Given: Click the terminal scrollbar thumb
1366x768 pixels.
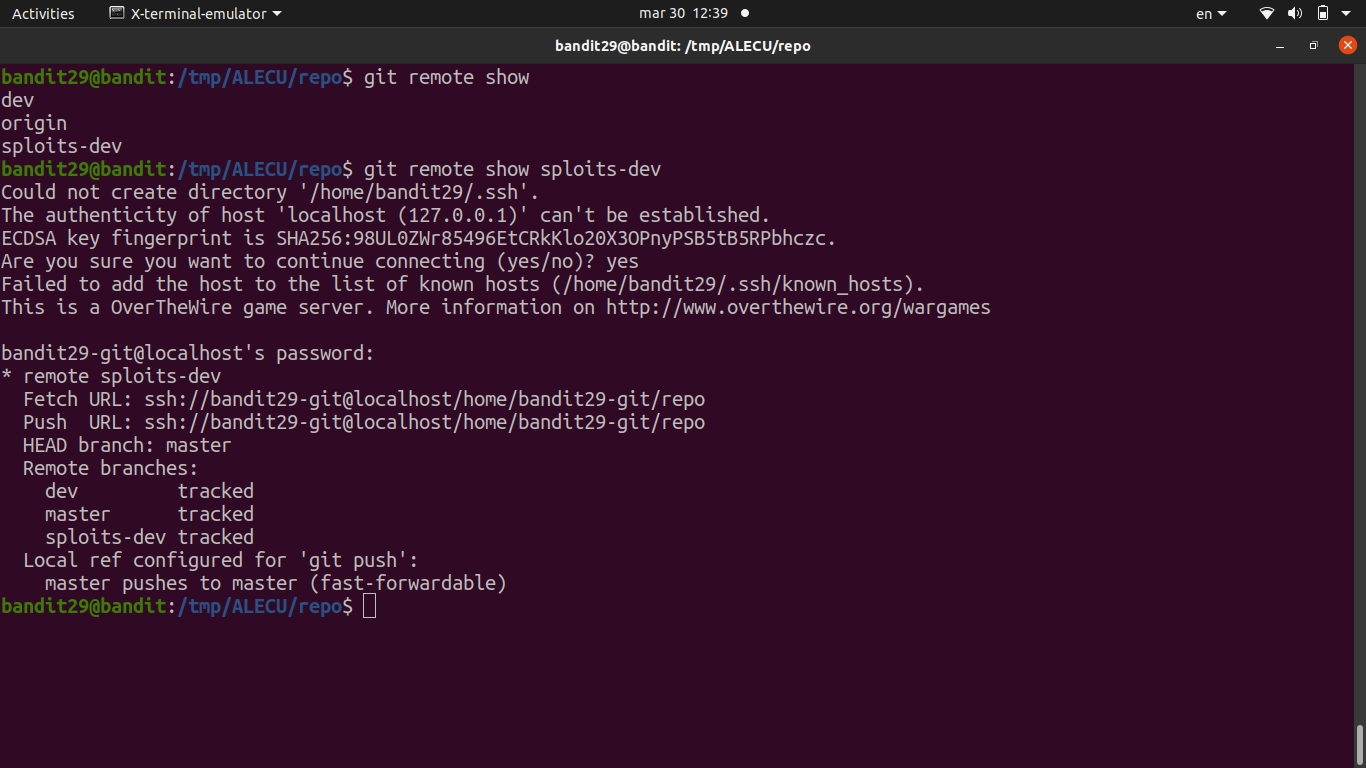Looking at the screenshot, I should [1359, 744].
